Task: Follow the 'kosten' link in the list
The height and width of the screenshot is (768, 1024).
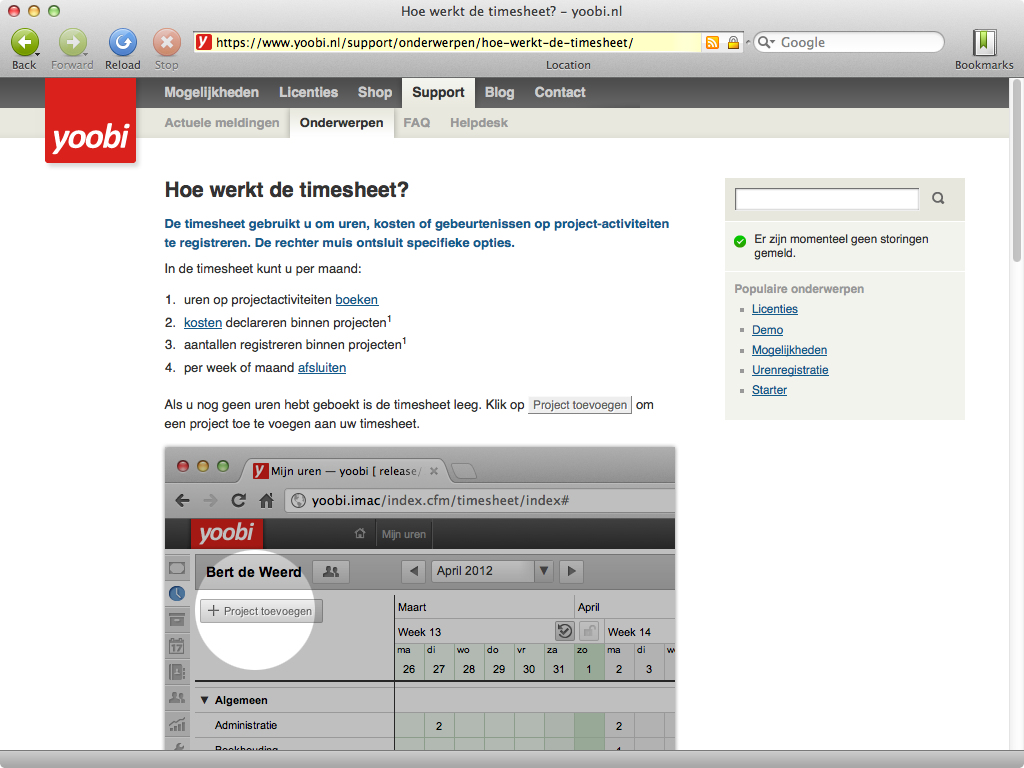Action: (x=203, y=323)
